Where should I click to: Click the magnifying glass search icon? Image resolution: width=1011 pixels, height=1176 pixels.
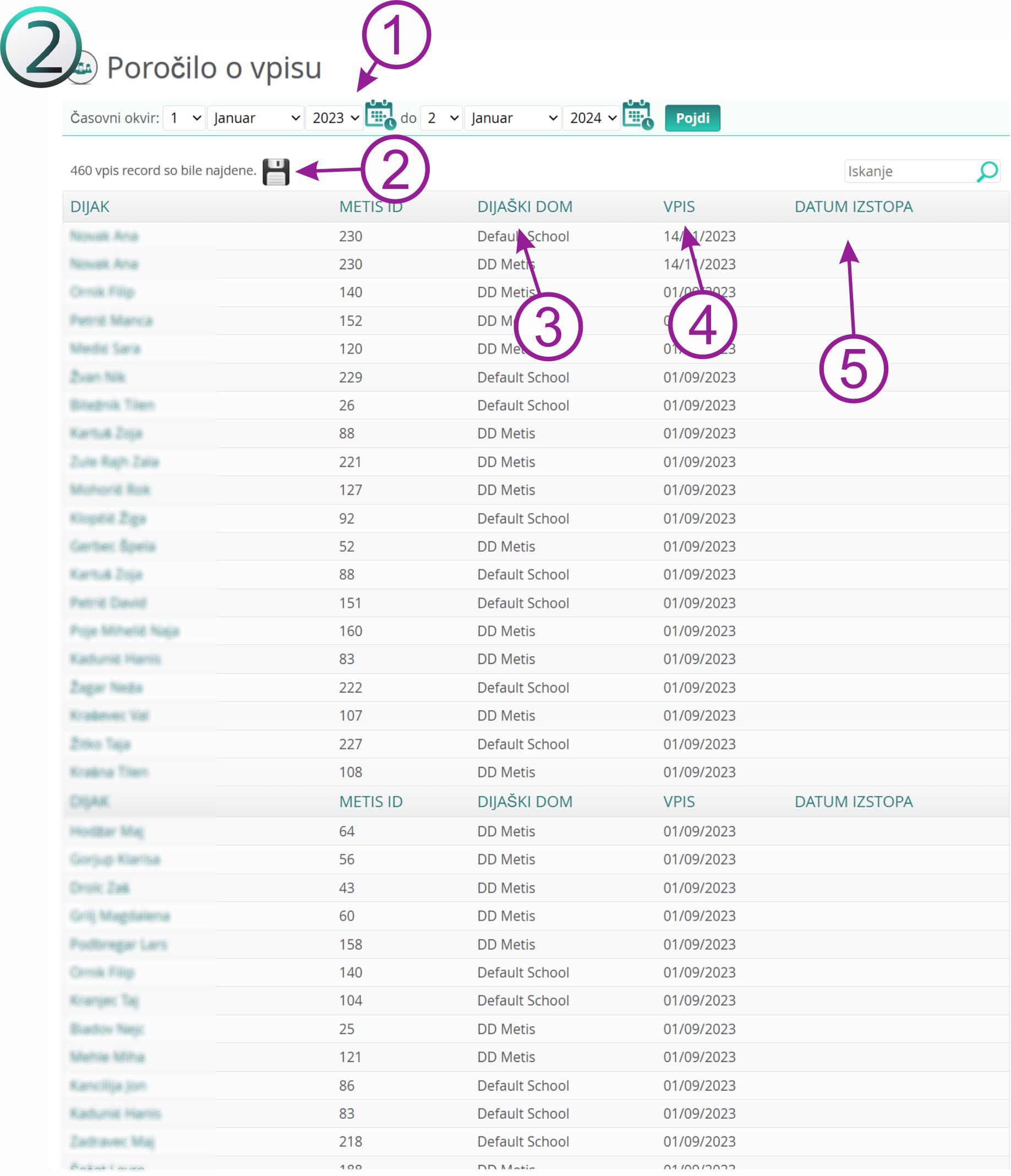[x=987, y=171]
